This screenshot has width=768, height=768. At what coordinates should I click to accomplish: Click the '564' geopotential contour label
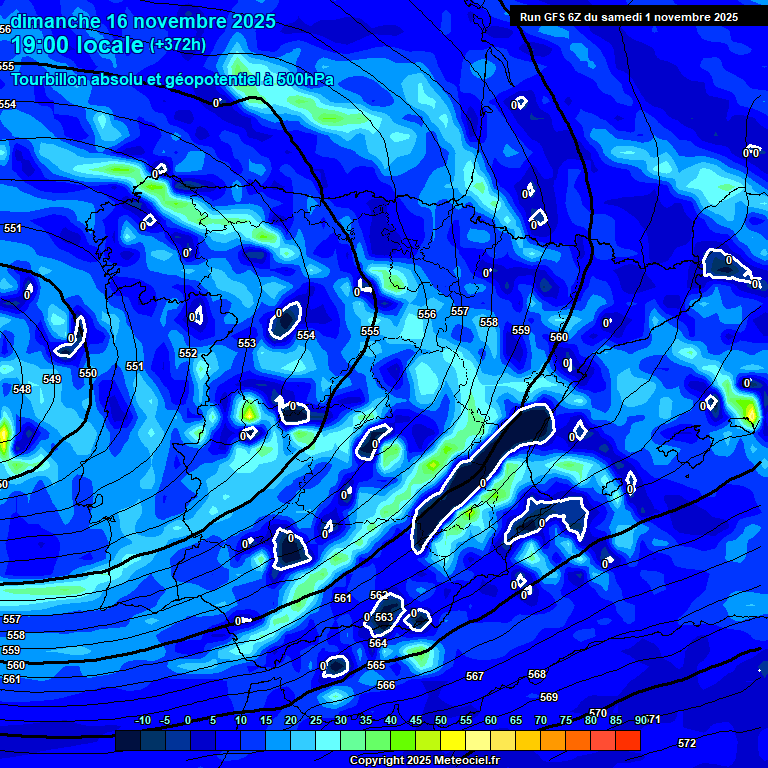(x=378, y=643)
